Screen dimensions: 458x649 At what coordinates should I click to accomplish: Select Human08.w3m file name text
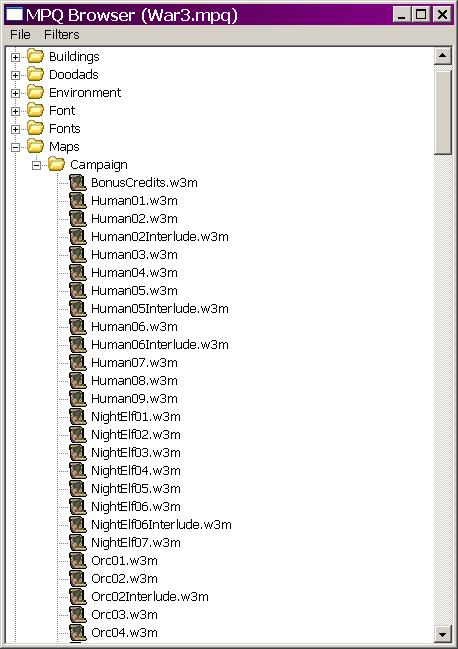(x=134, y=381)
